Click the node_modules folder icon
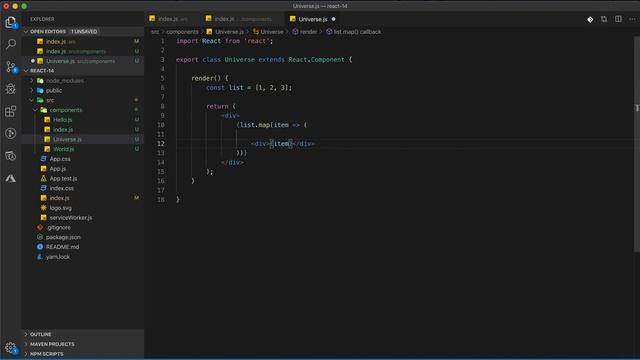The width and height of the screenshot is (640, 360). pyautogui.click(x=40, y=80)
